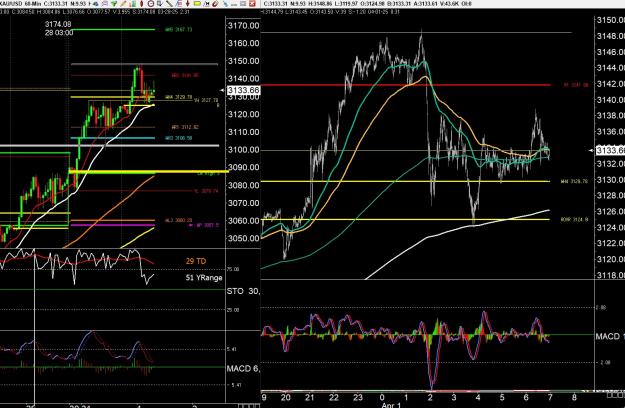Screen dimensions: 625x408
Task: Click the dark red diamond toolbar icon
Action: 142,4
